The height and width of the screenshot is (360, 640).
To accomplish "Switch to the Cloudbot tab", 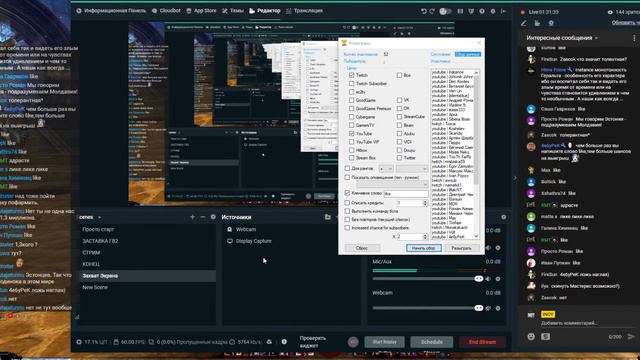I will [x=166, y=11].
